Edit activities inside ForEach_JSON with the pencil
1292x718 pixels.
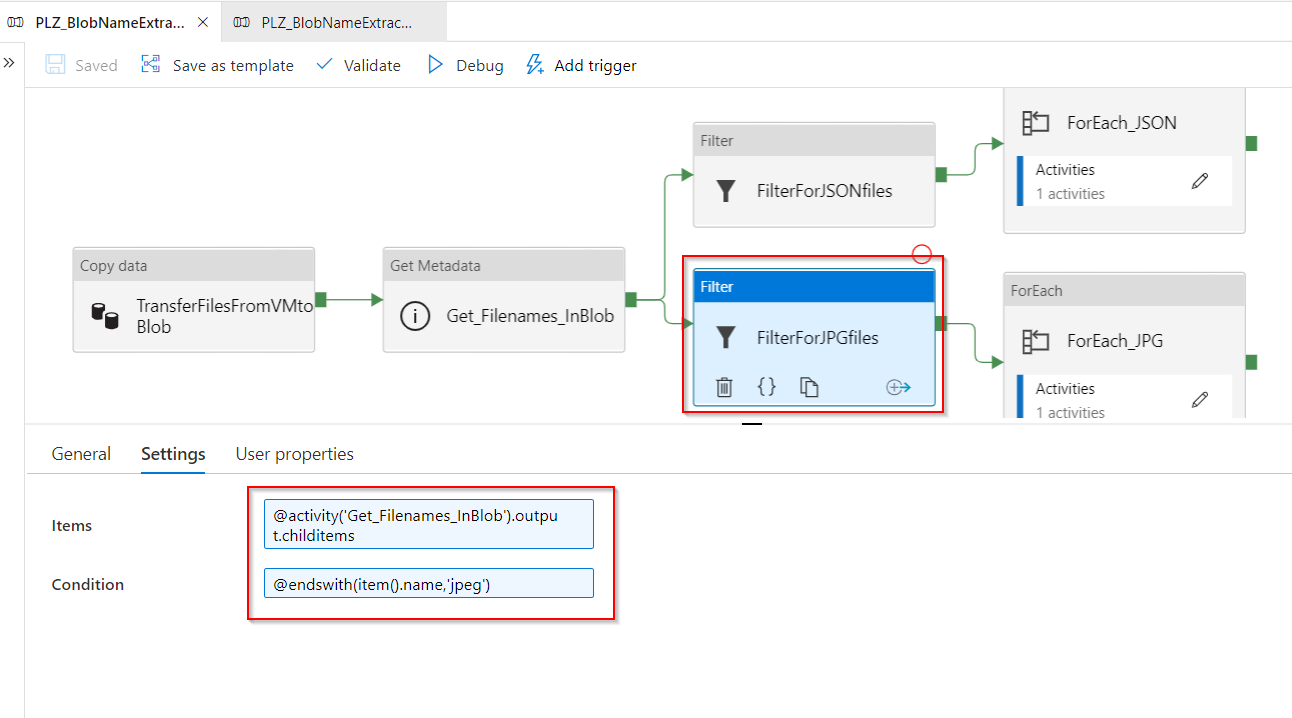click(x=1199, y=180)
